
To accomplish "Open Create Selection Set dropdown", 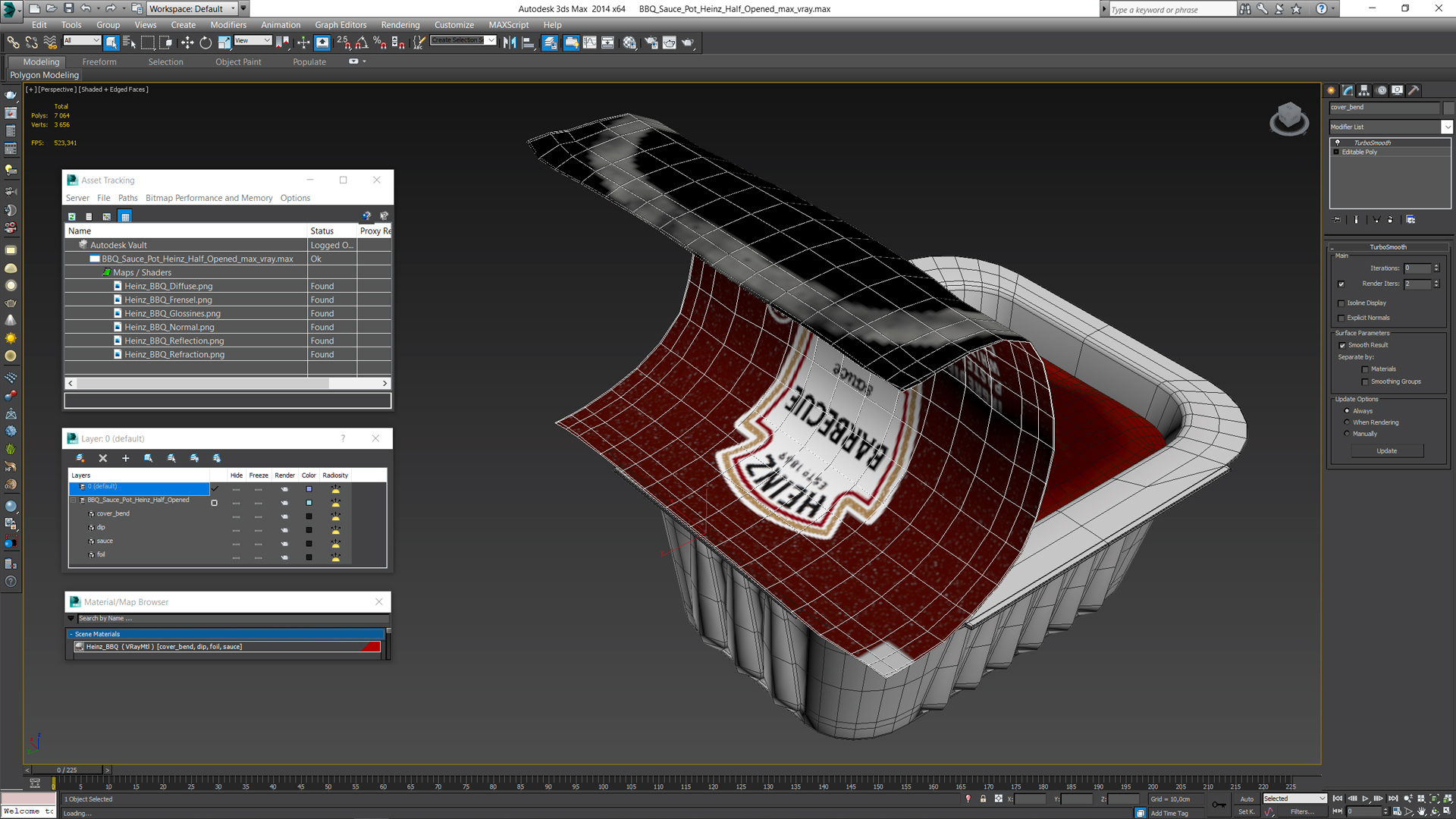I will [x=491, y=40].
